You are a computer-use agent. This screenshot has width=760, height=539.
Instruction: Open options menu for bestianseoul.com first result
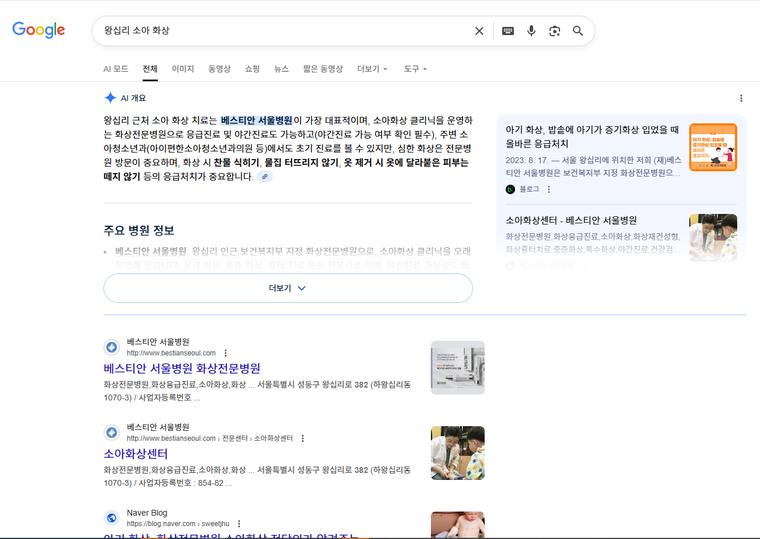coord(225,353)
